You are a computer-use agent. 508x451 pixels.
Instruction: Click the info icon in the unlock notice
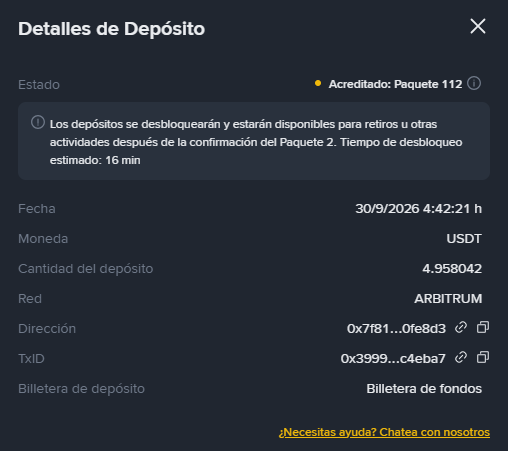38,122
